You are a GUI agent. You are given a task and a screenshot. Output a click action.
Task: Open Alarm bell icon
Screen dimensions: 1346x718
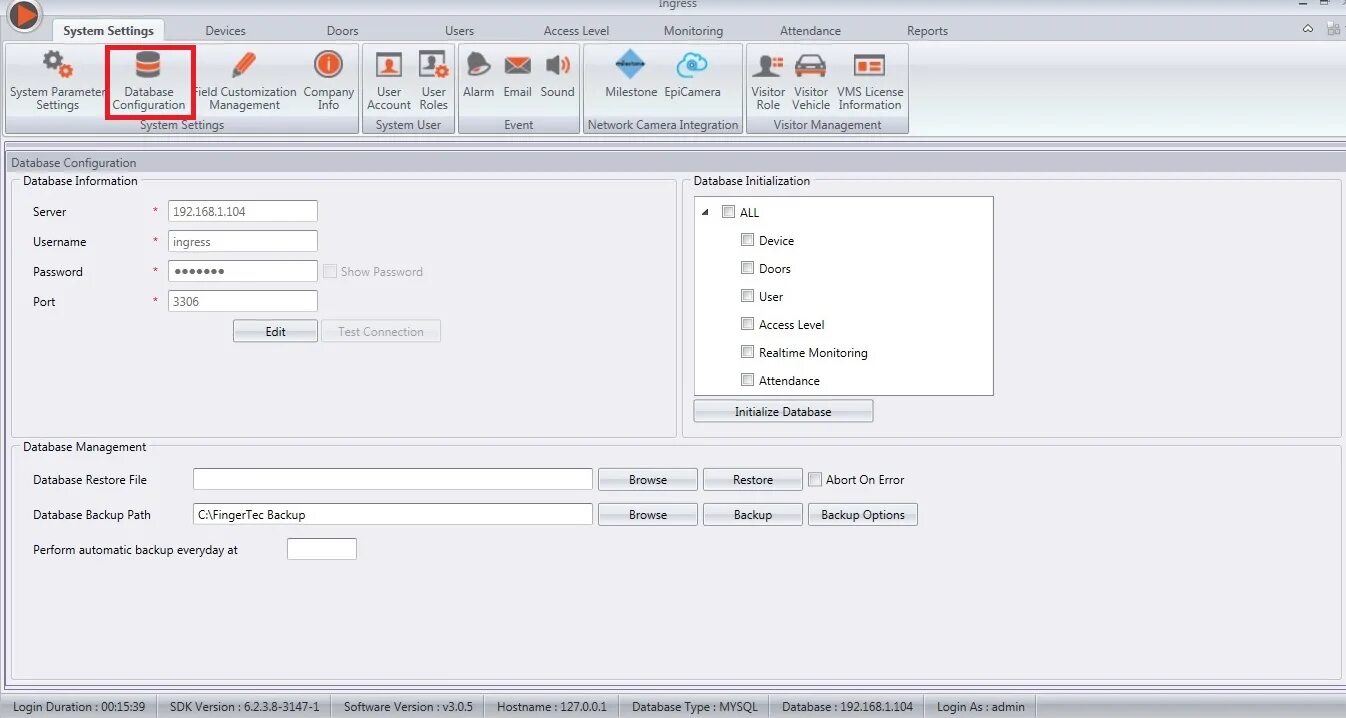[478, 66]
